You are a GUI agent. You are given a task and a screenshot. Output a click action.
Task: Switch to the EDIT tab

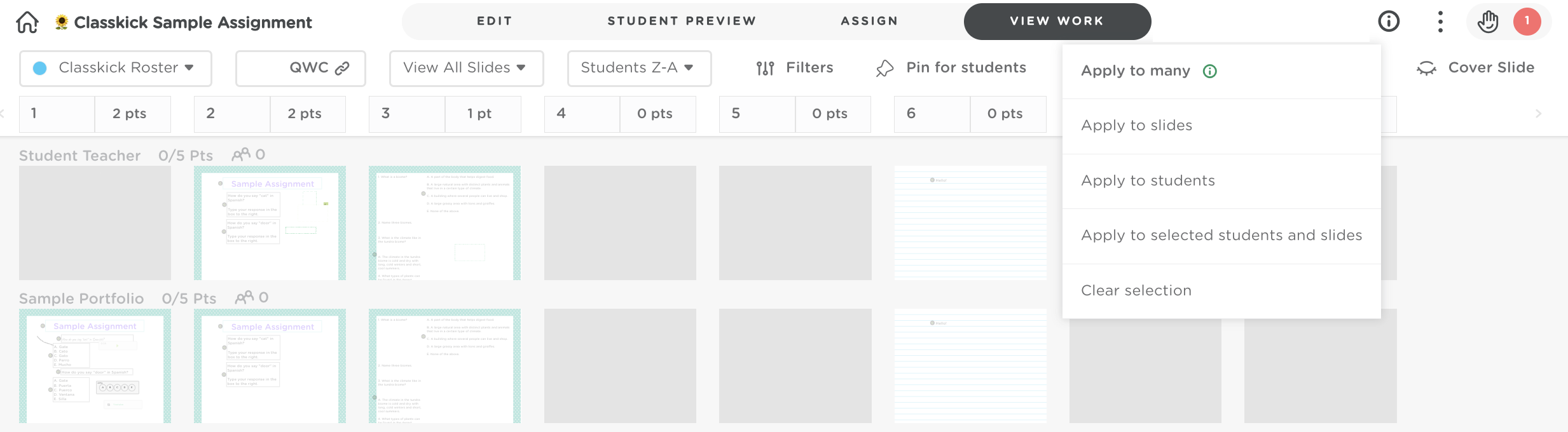[x=495, y=21]
